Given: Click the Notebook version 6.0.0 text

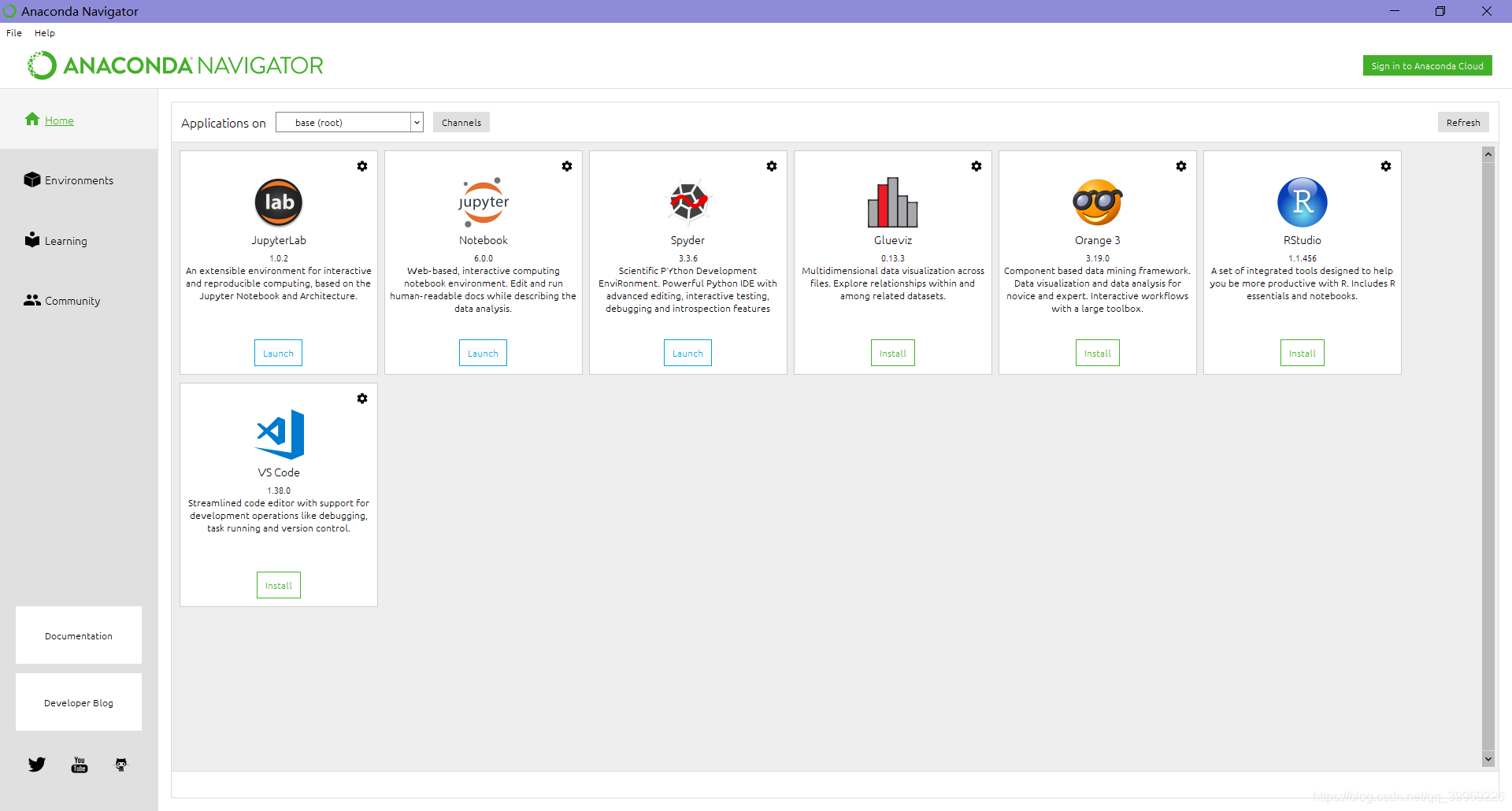Looking at the screenshot, I should coord(484,258).
